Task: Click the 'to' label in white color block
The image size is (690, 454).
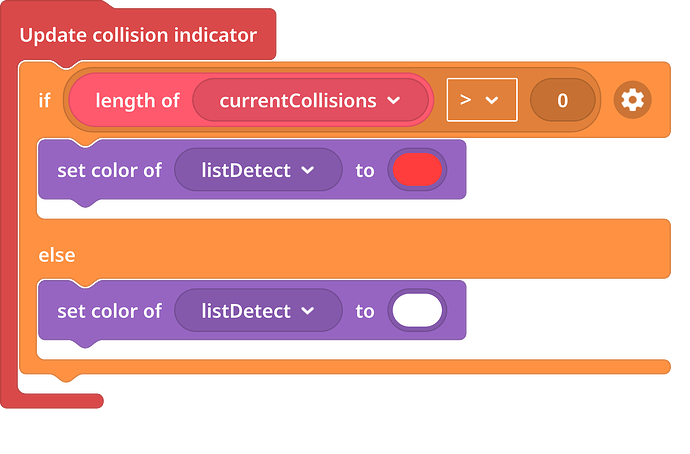Action: tap(365, 311)
